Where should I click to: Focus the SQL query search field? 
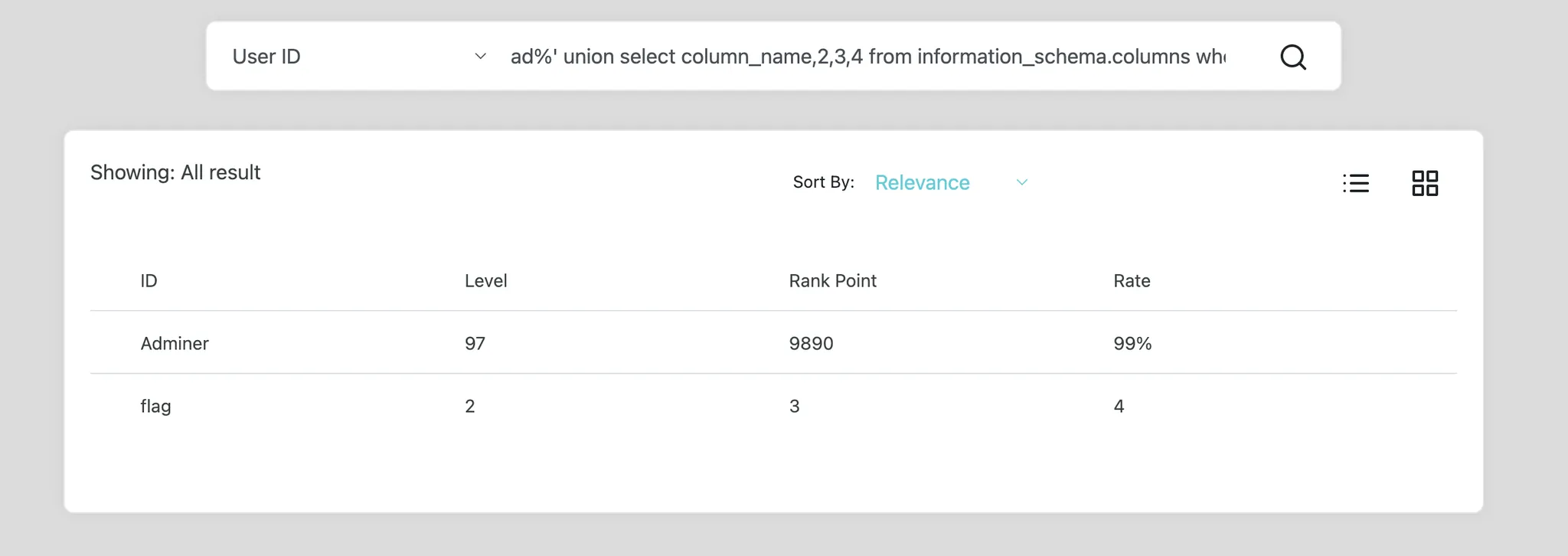[867, 57]
